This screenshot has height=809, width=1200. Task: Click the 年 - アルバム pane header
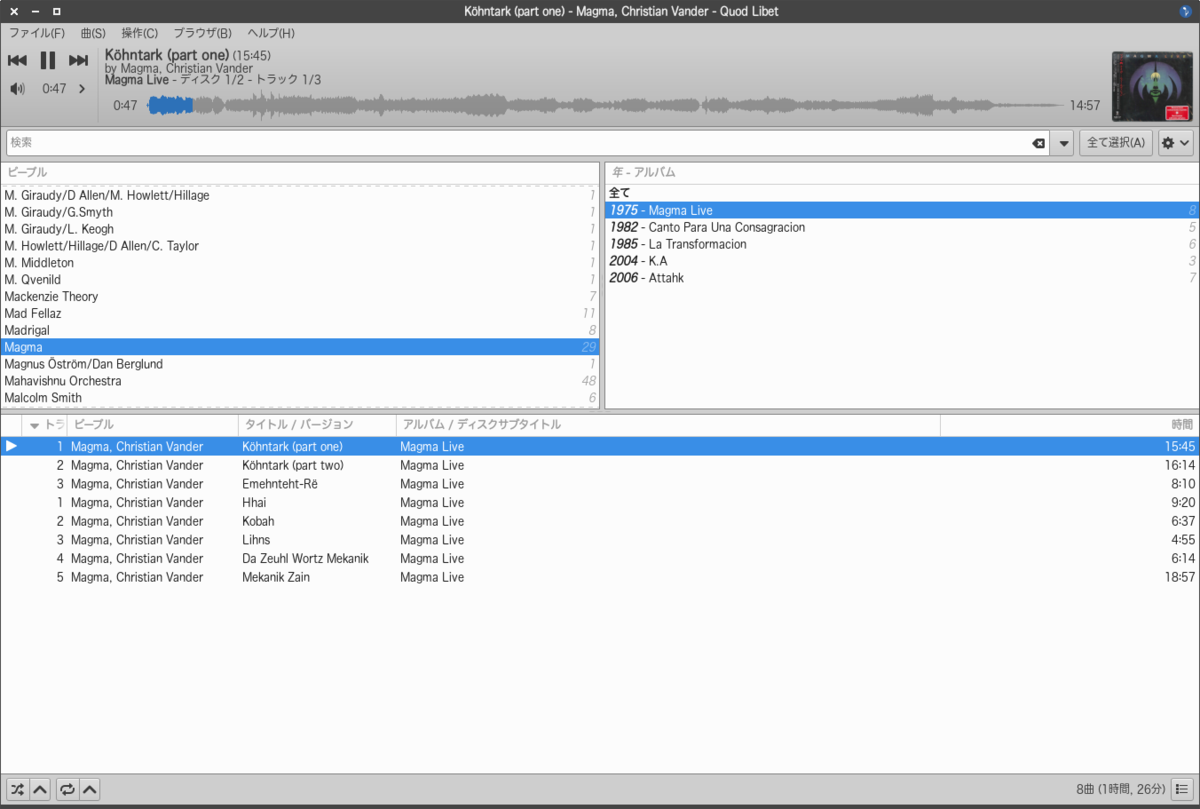tap(902, 172)
